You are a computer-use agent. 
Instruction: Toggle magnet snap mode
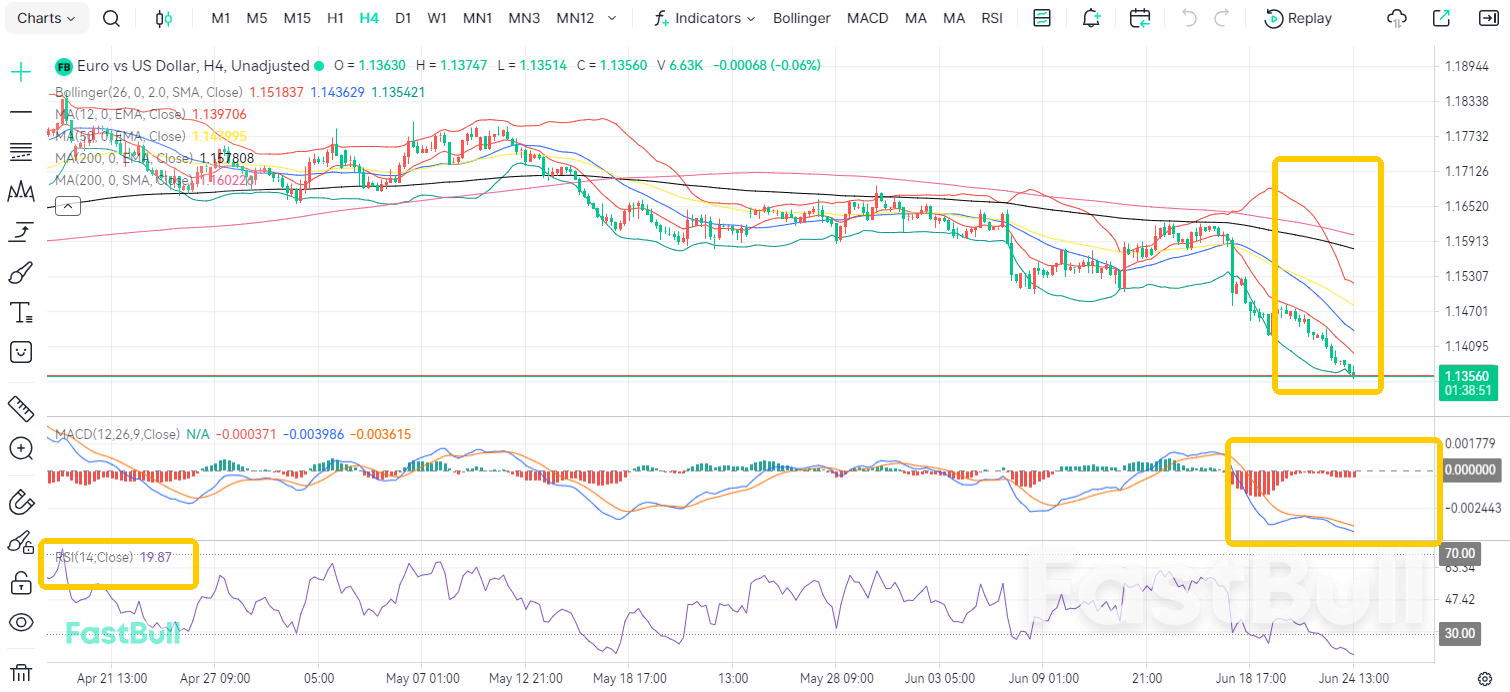[21, 502]
